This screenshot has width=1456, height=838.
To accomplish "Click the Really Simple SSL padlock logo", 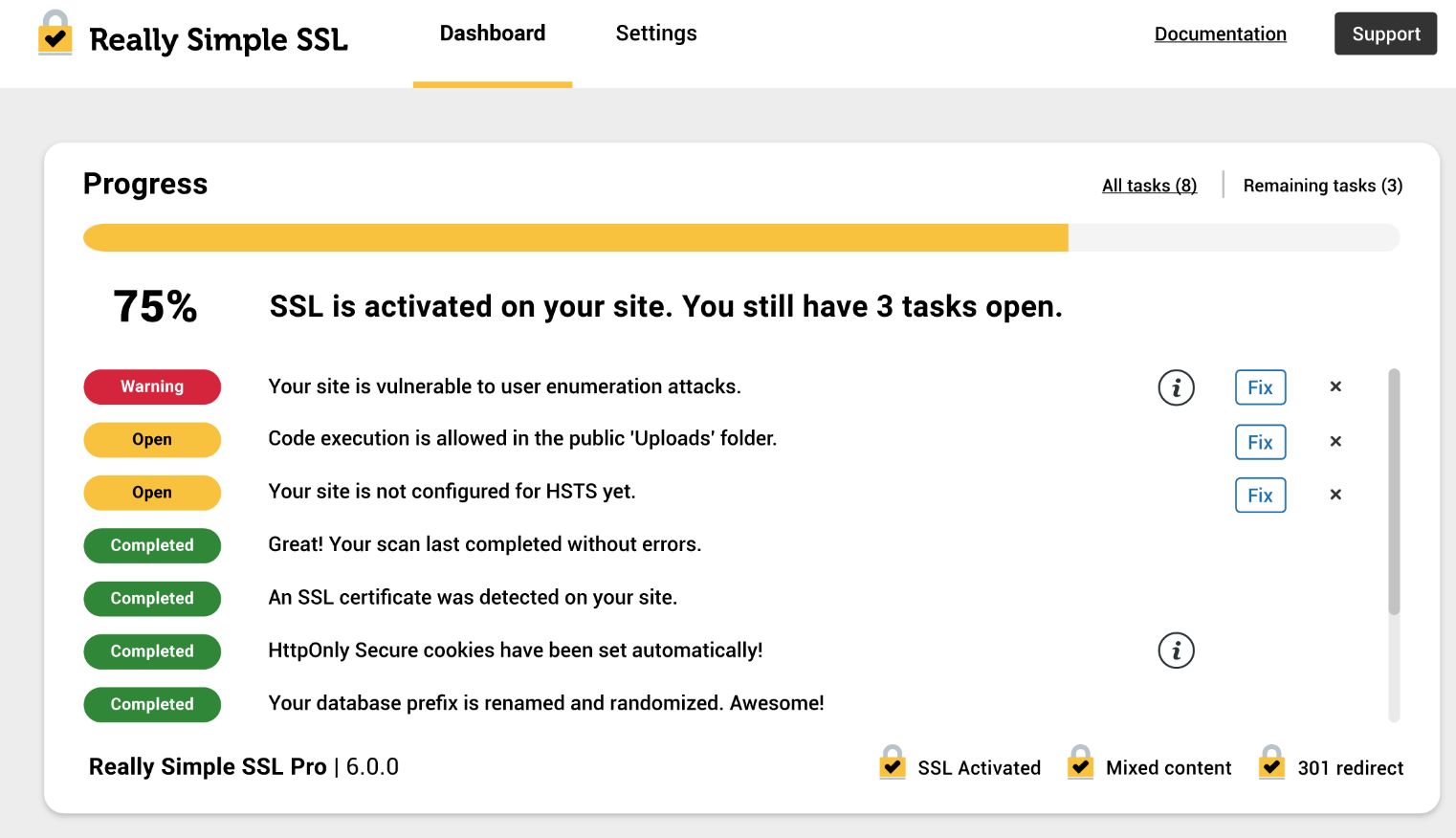I will pyautogui.click(x=55, y=34).
